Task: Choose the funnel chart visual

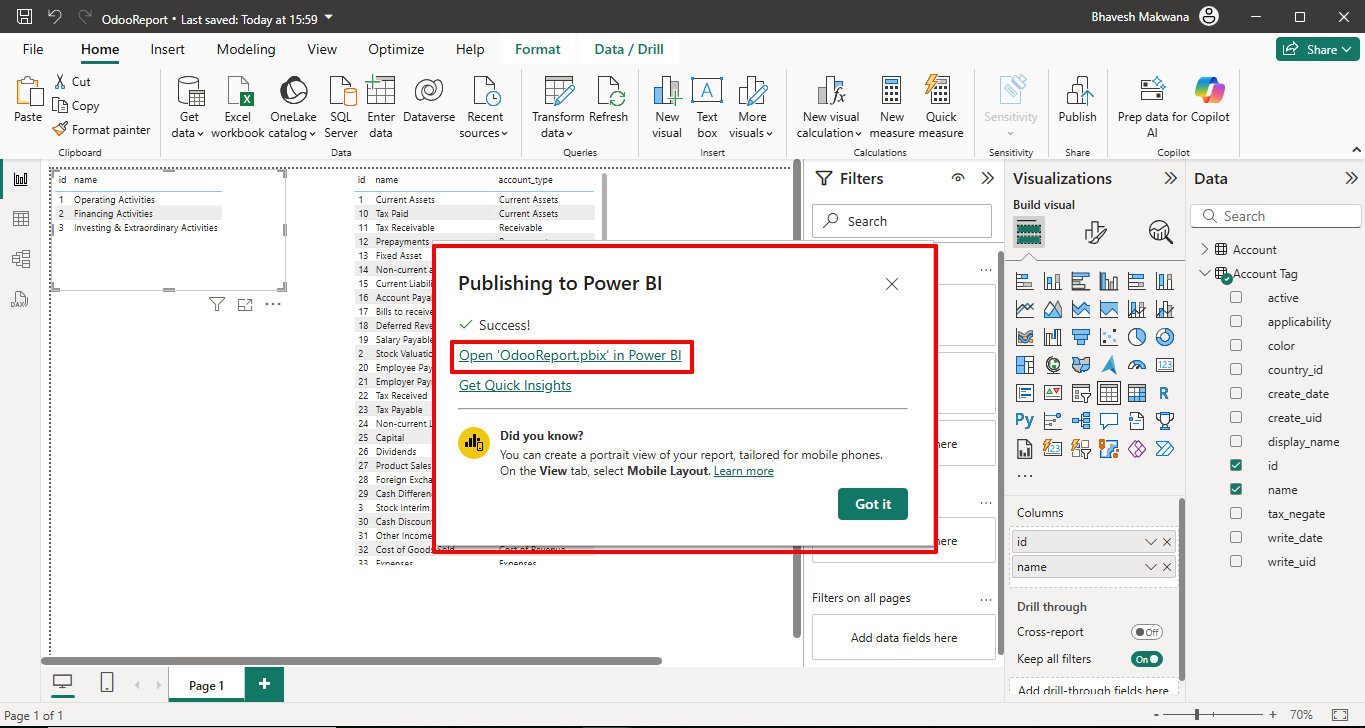Action: pos(1080,337)
